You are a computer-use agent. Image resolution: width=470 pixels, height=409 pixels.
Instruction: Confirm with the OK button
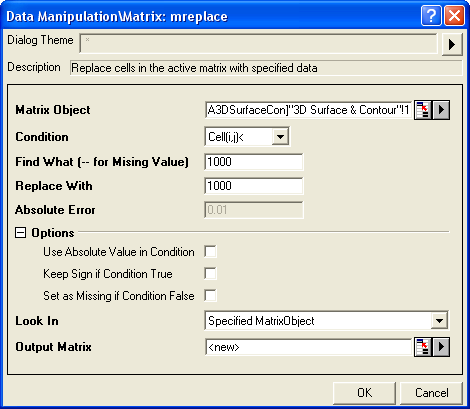point(364,393)
